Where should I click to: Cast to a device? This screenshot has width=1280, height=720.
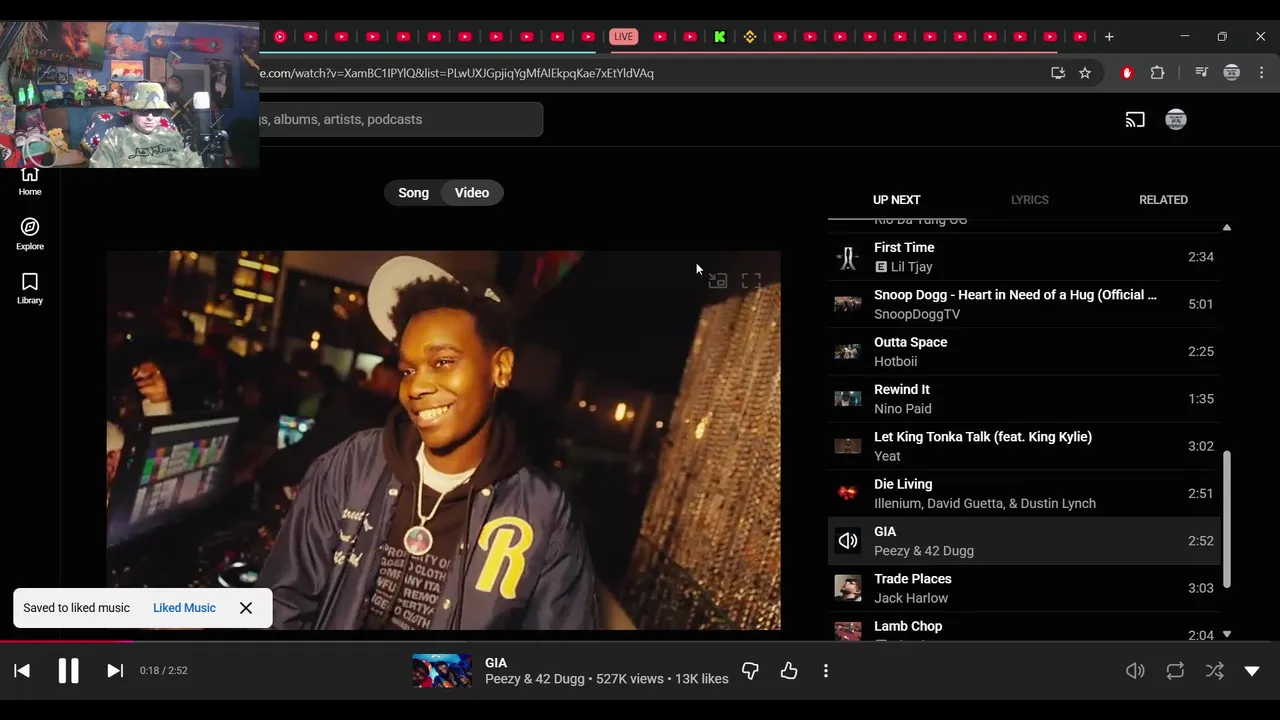click(1135, 120)
